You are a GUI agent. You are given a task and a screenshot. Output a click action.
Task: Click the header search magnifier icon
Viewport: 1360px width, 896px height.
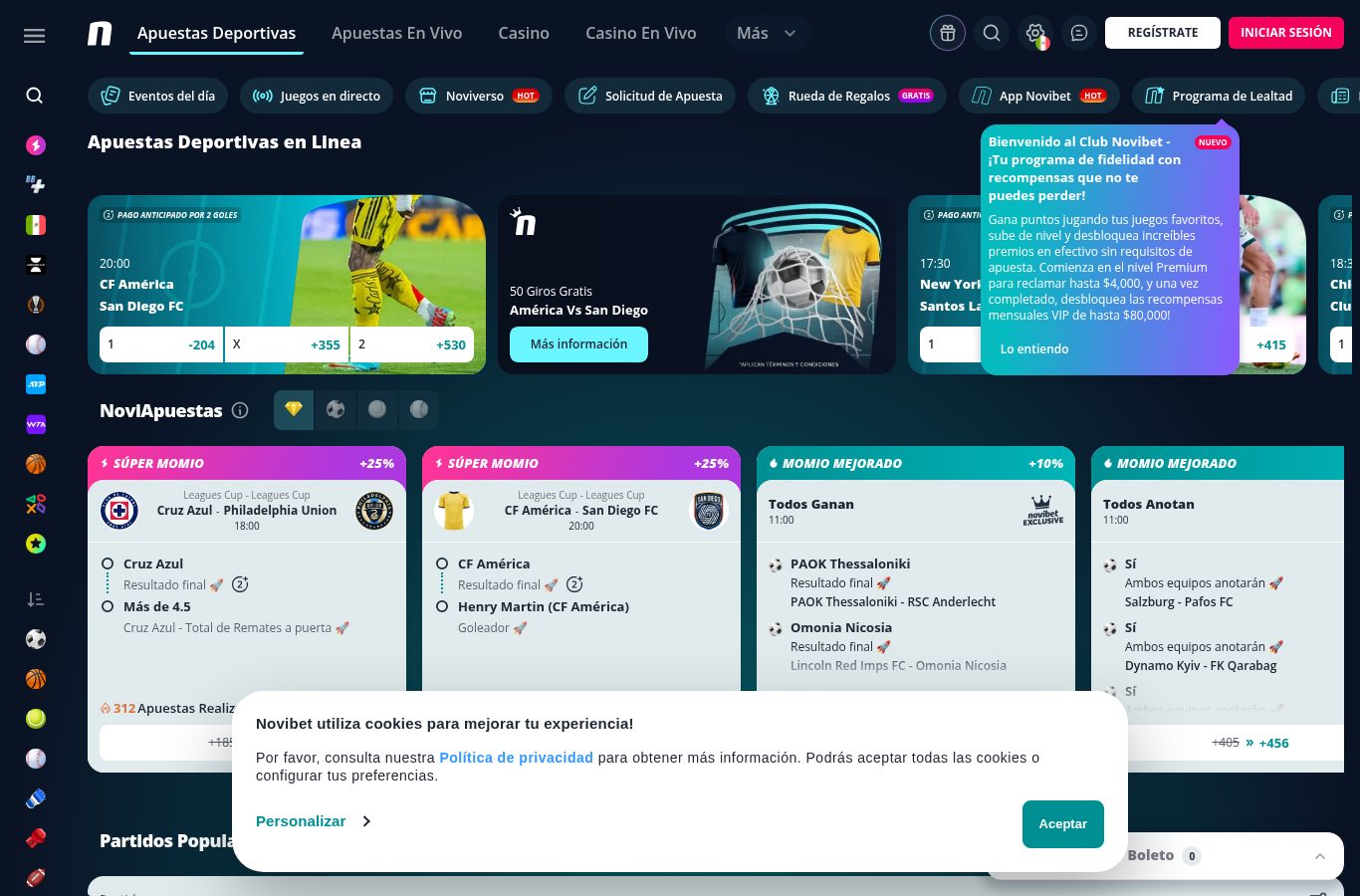tap(992, 33)
